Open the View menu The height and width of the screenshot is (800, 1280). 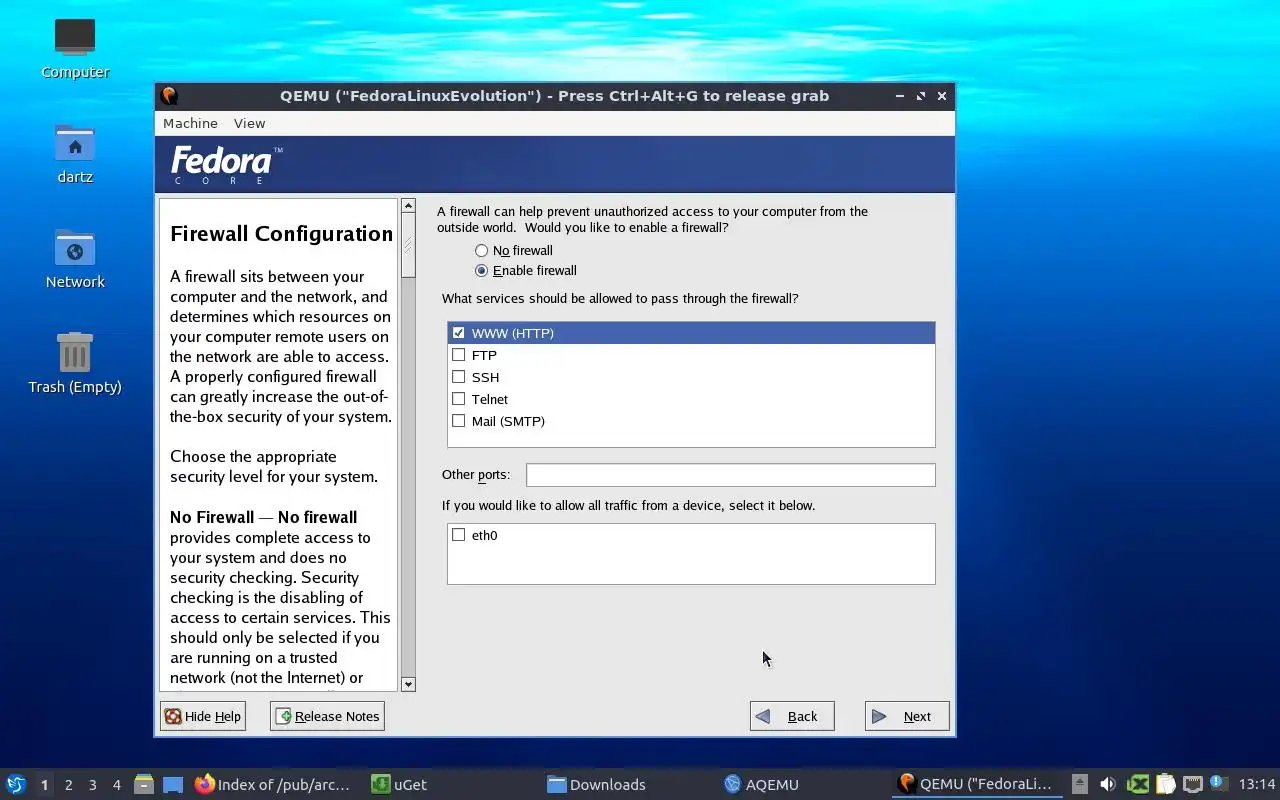[249, 123]
